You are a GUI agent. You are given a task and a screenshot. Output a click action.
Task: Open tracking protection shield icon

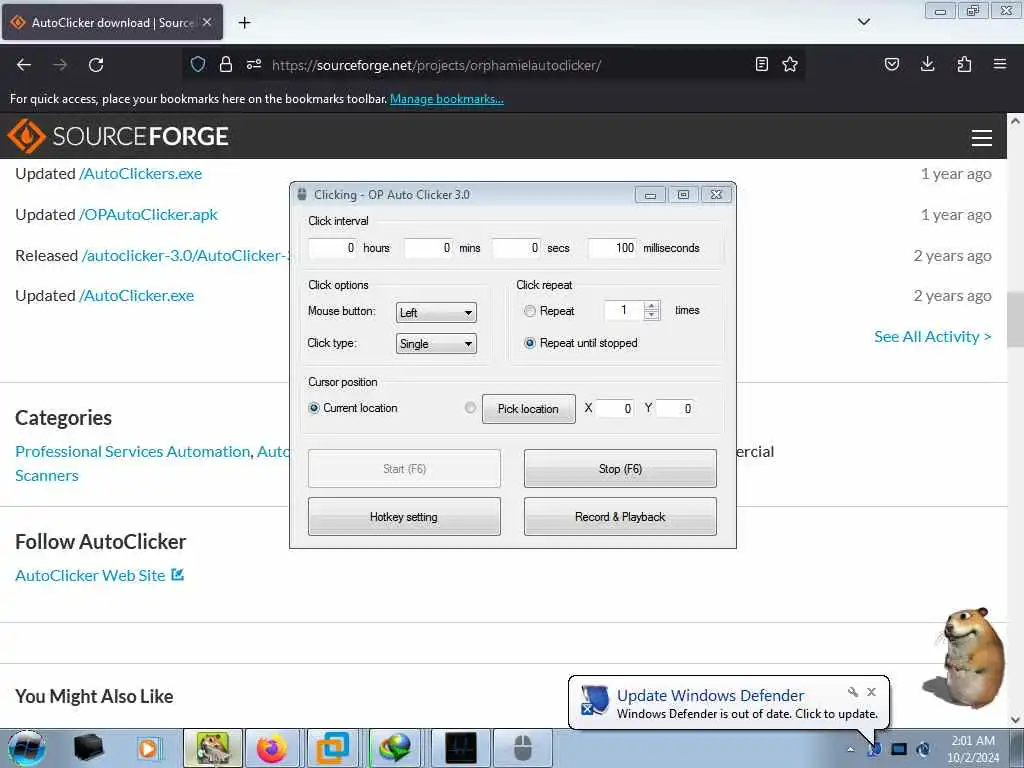pos(198,64)
